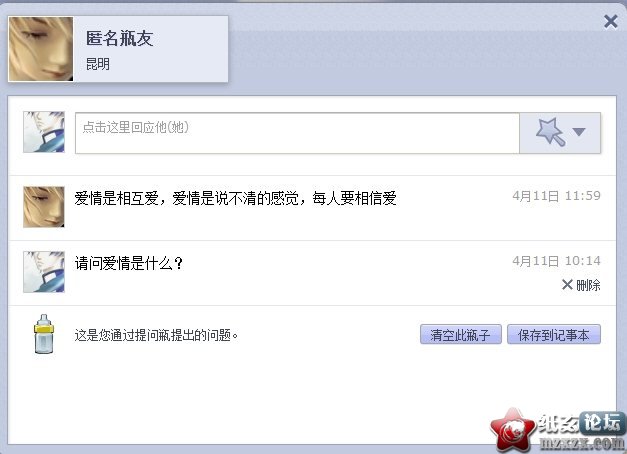
Task: Click the location text 昆明
Action: coord(98,64)
